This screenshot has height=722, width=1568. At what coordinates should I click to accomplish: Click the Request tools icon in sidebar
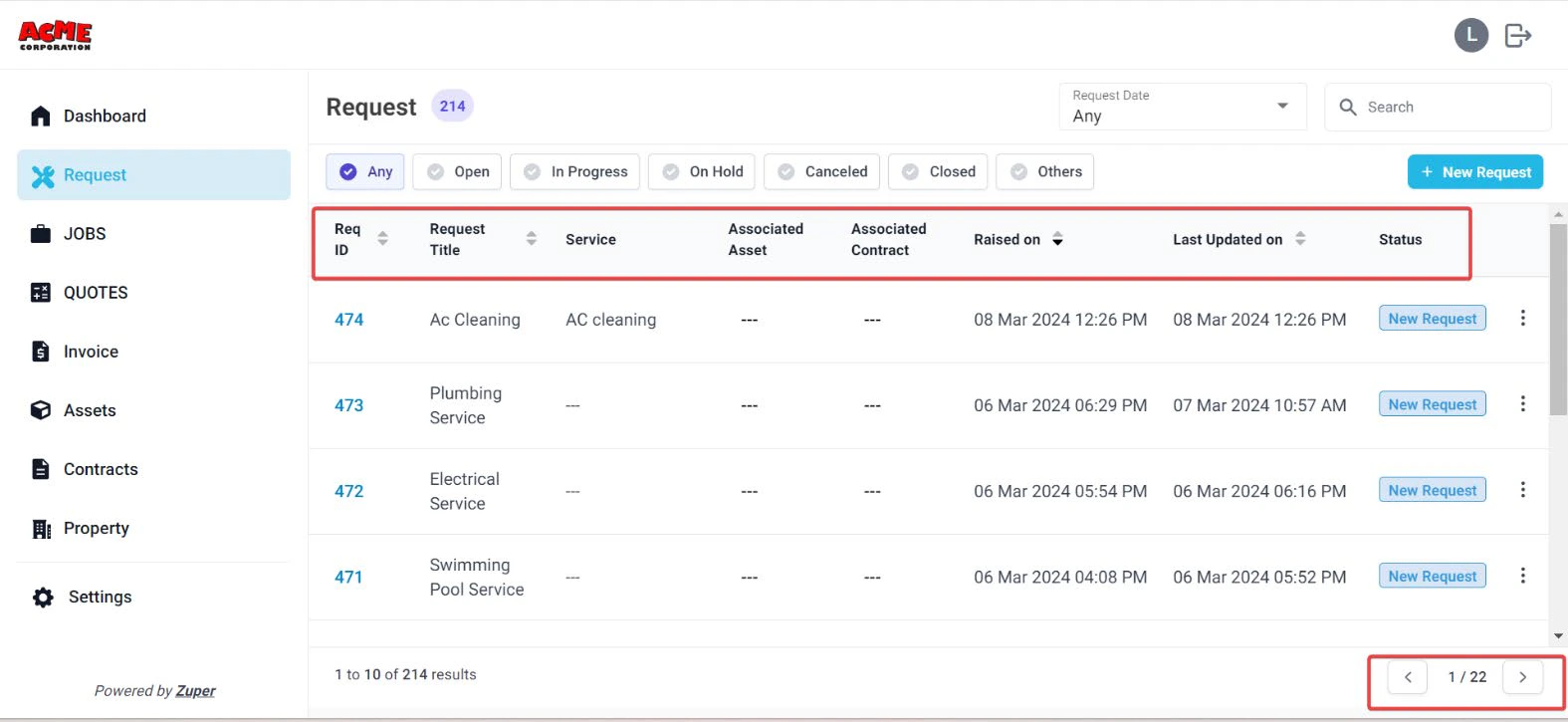coord(43,176)
